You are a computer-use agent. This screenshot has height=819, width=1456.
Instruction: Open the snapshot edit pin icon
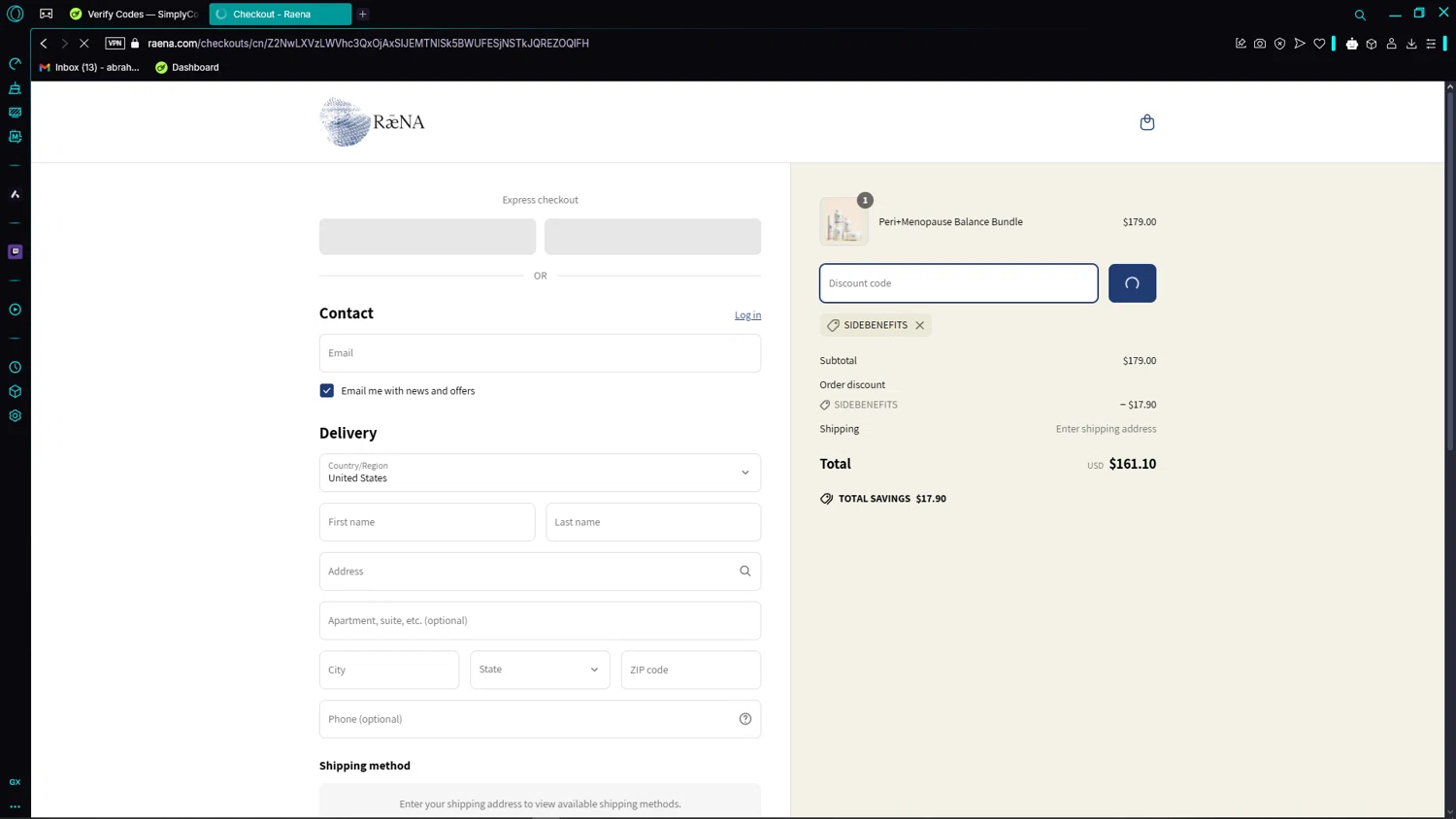point(1241,44)
